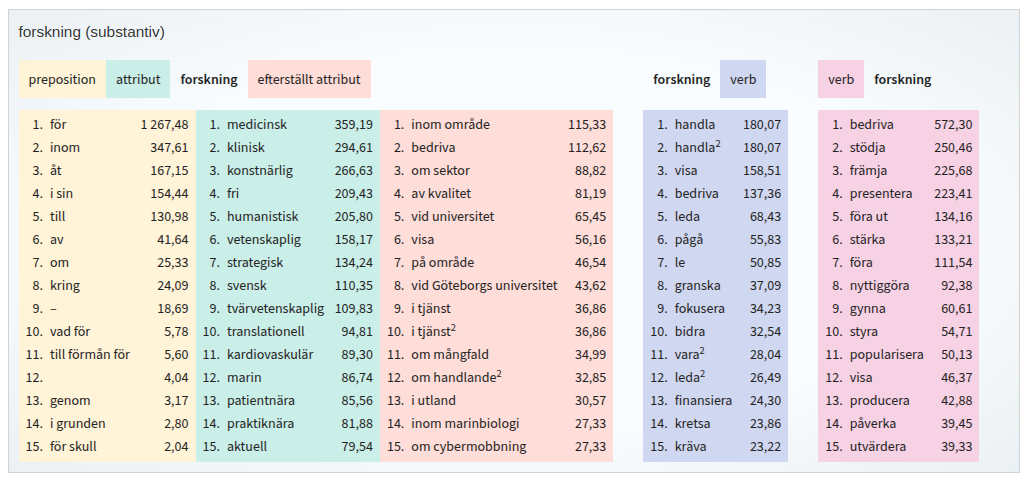Open the 'tvärvetenskaplig' collocation entry

275,309
